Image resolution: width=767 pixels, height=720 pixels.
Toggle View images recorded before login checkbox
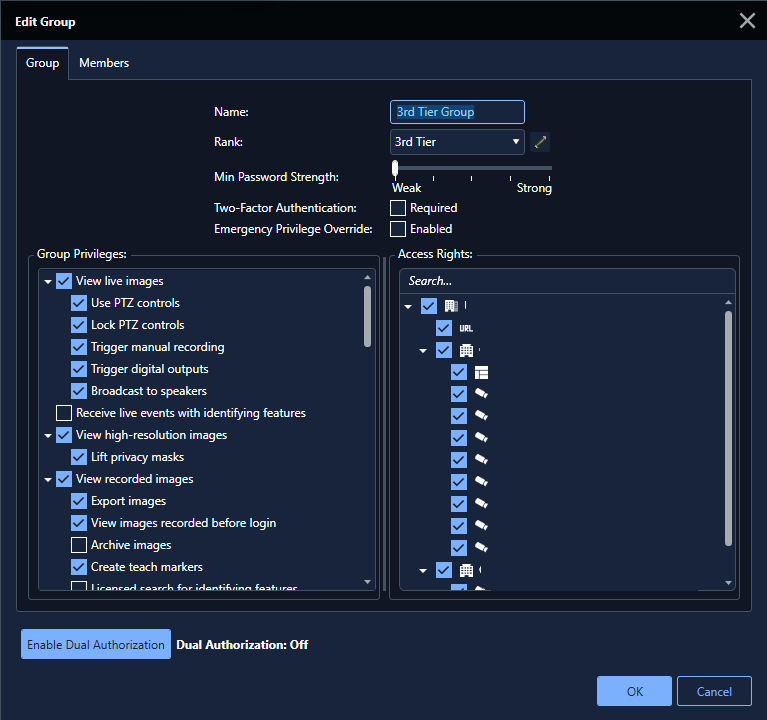click(79, 523)
